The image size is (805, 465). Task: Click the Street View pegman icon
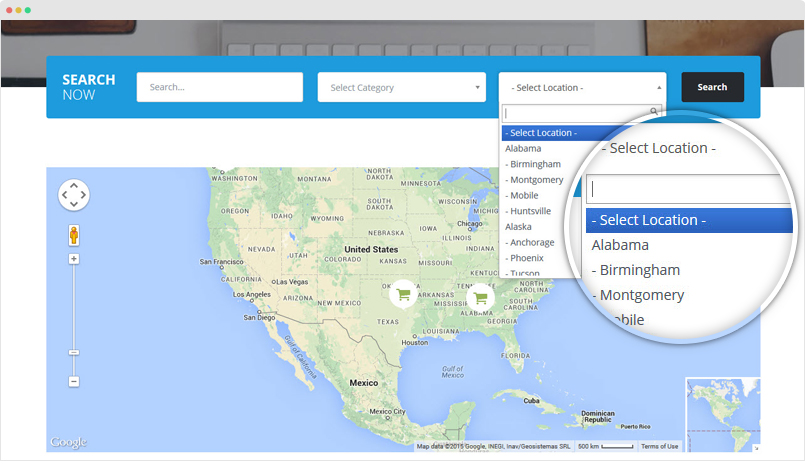click(x=74, y=235)
